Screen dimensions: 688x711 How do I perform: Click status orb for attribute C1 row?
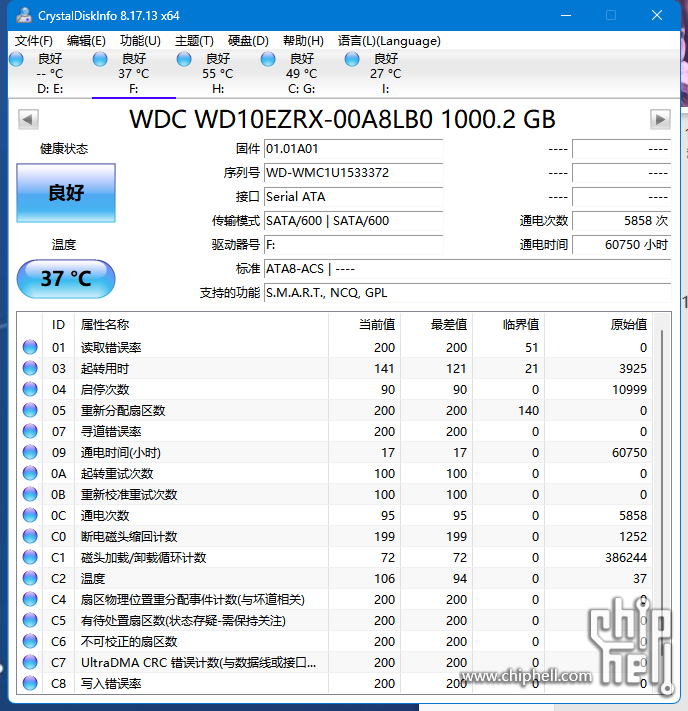click(x=30, y=557)
